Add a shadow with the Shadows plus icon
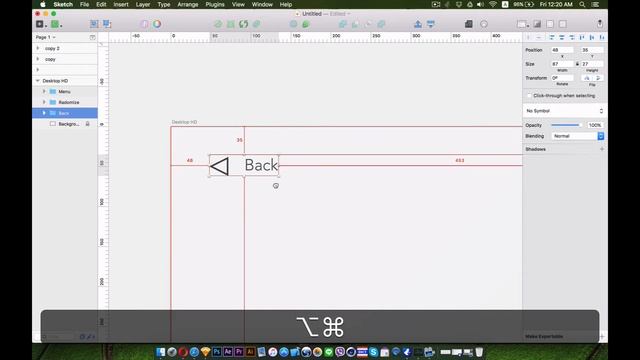Viewport: 640px width, 360px height. [x=602, y=149]
